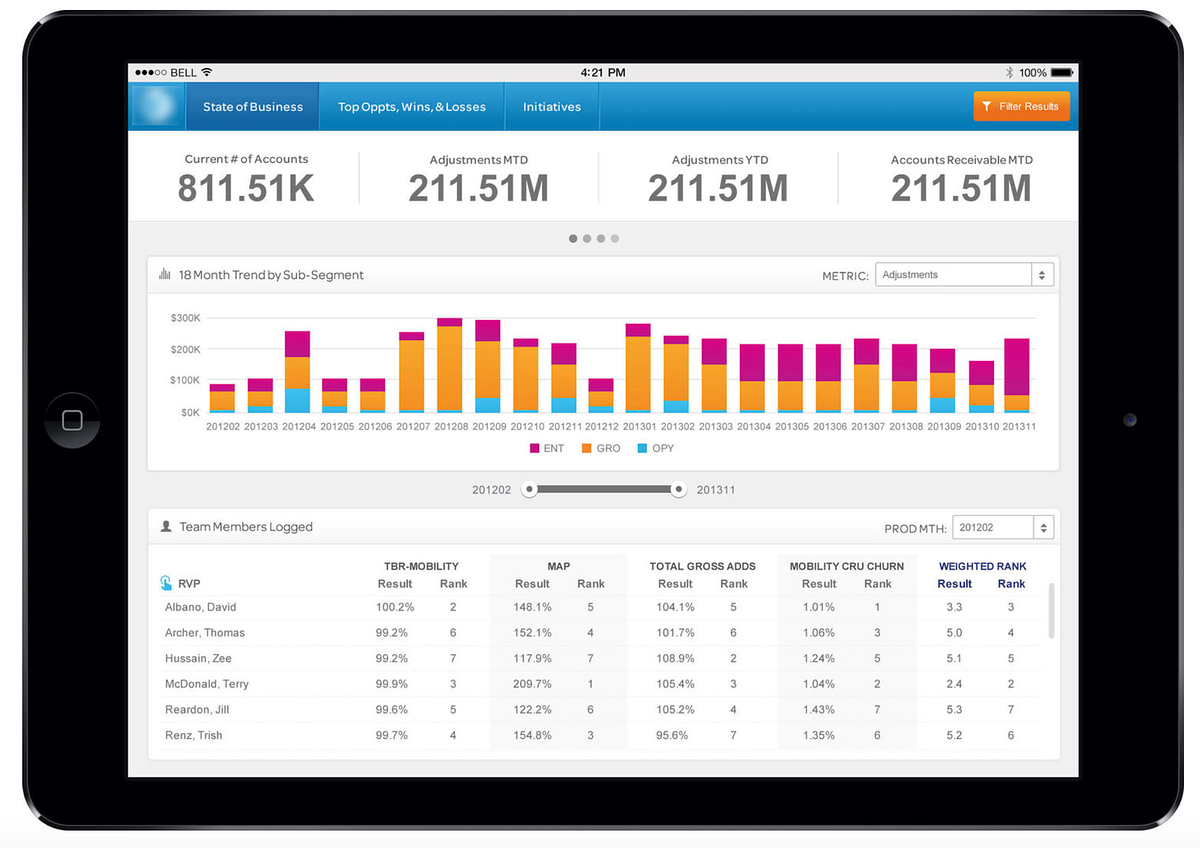Click the bar chart icon beside 18 Month Trend

click(165, 274)
